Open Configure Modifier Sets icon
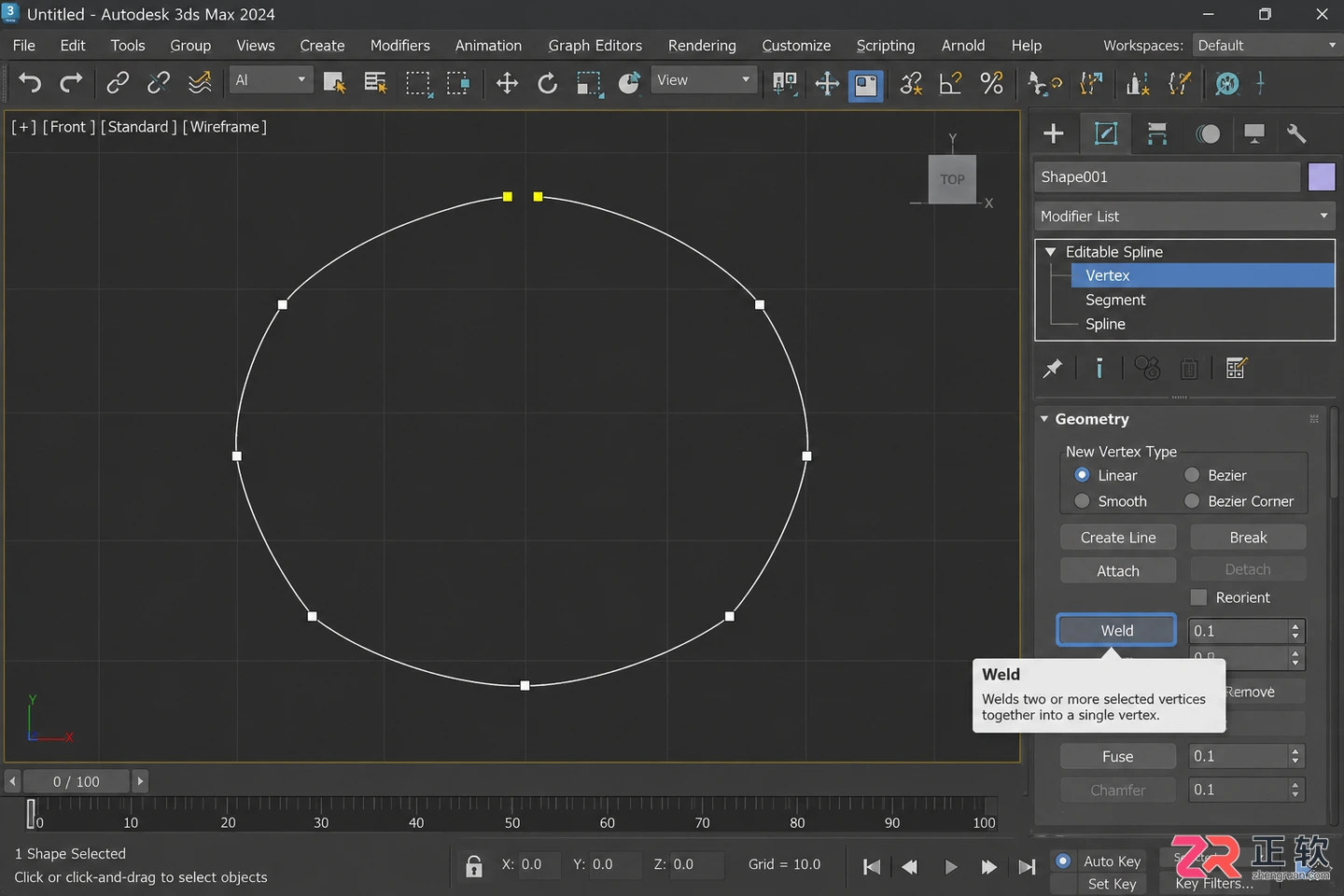 tap(1237, 369)
